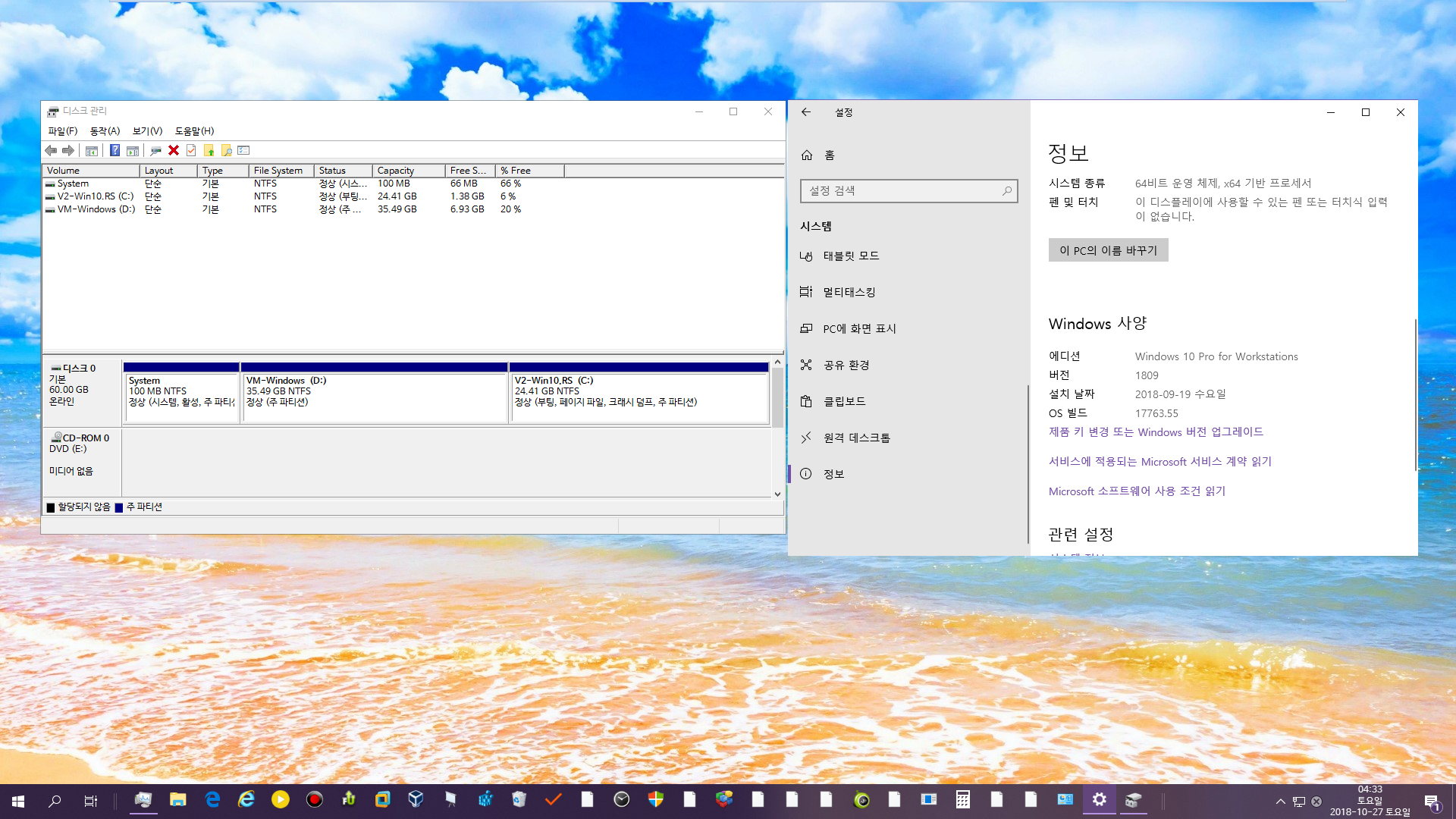This screenshot has height=819, width=1456.
Task: Click the Forward arrow in Disk Management toolbar
Action: pos(68,150)
